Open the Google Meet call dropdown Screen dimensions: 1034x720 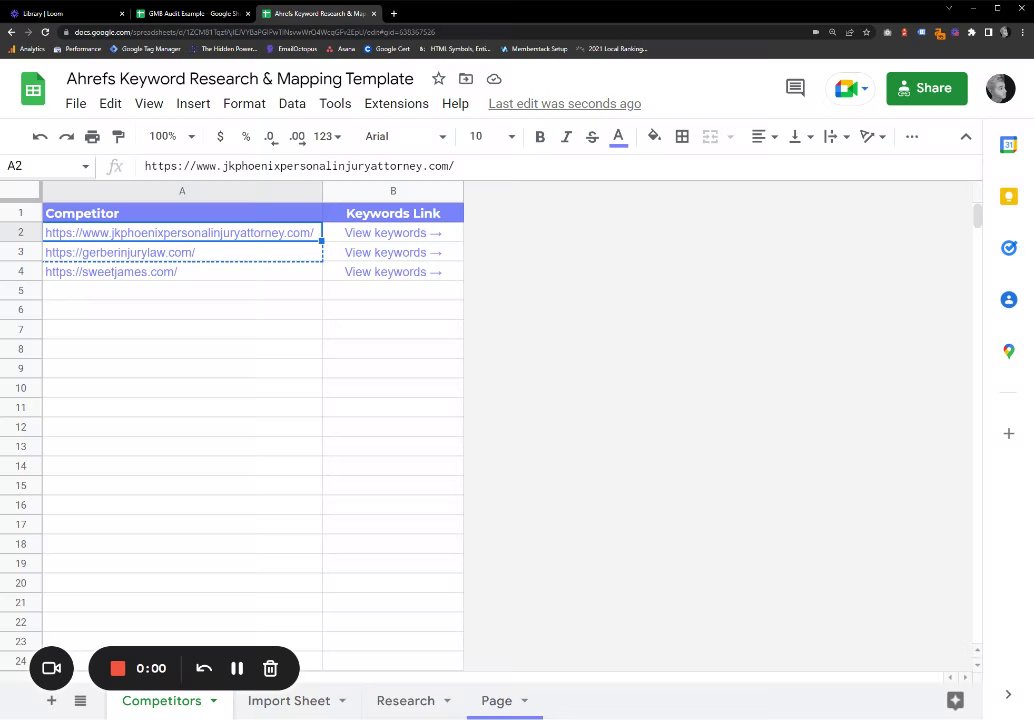tap(851, 88)
